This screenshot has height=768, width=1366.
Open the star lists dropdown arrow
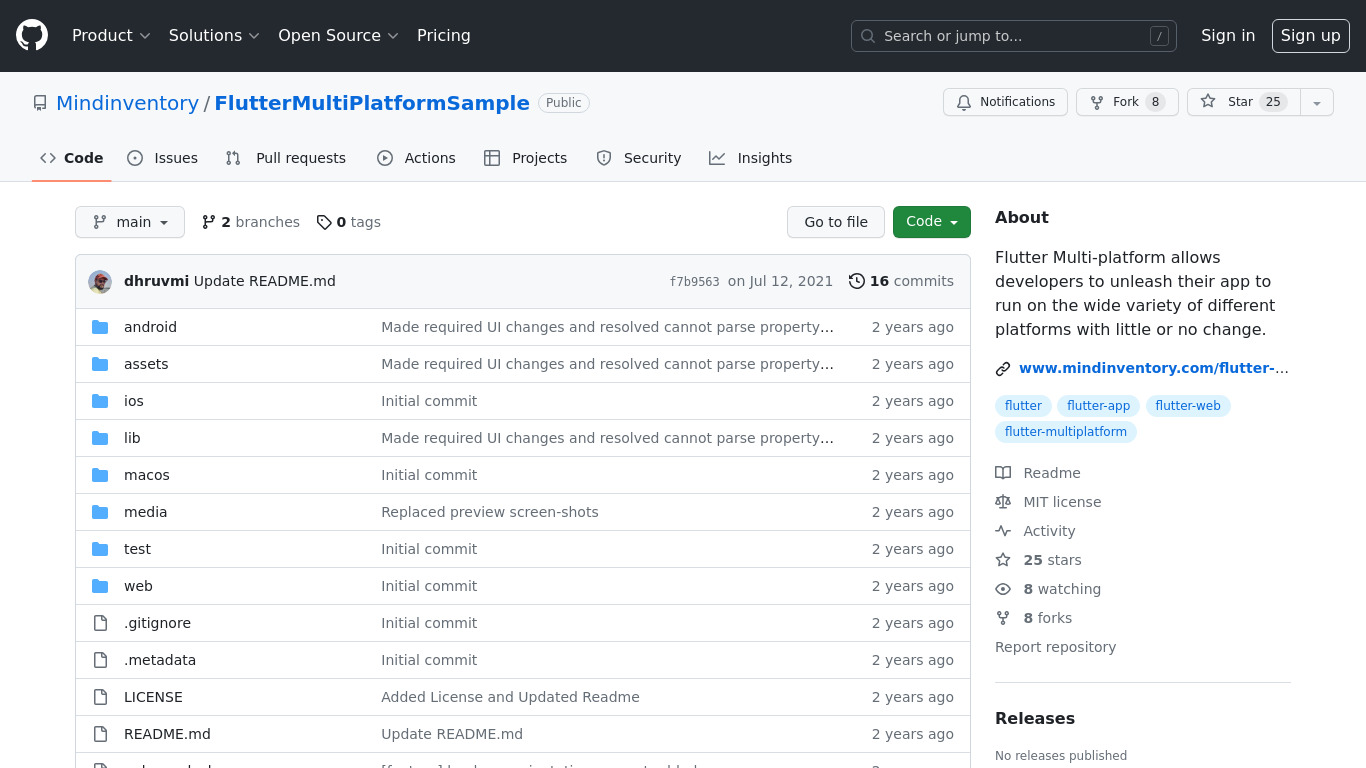click(1317, 102)
